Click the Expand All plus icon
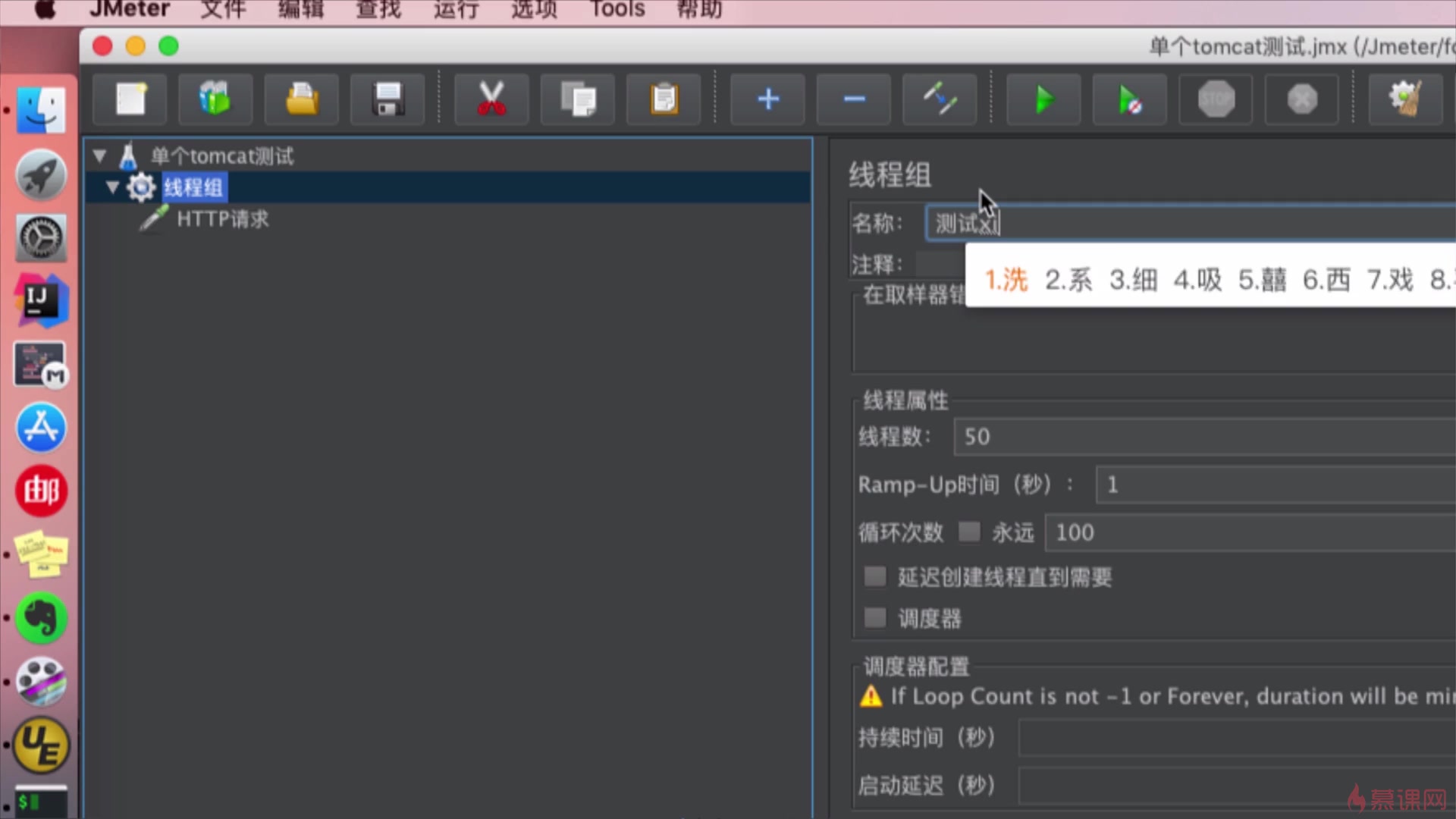 point(767,99)
